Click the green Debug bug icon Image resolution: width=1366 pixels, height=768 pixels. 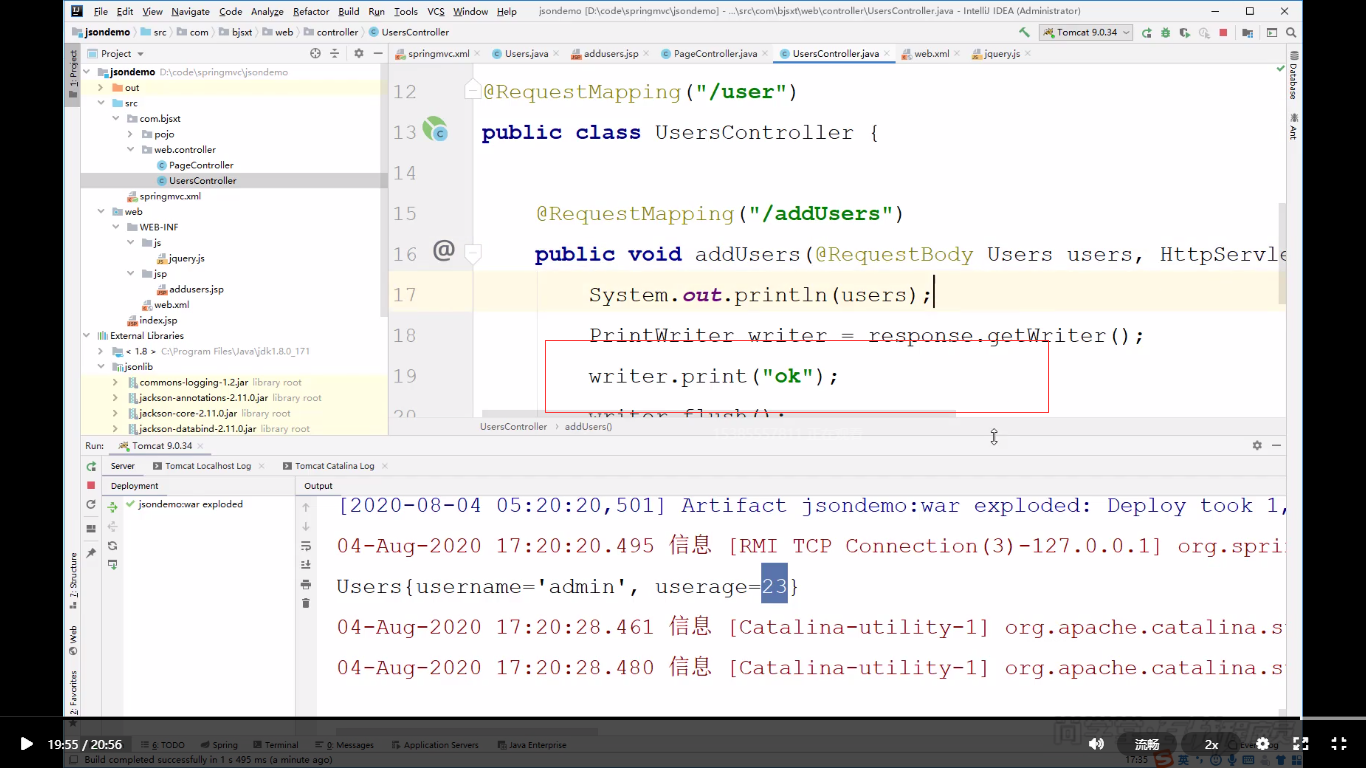click(x=1166, y=32)
